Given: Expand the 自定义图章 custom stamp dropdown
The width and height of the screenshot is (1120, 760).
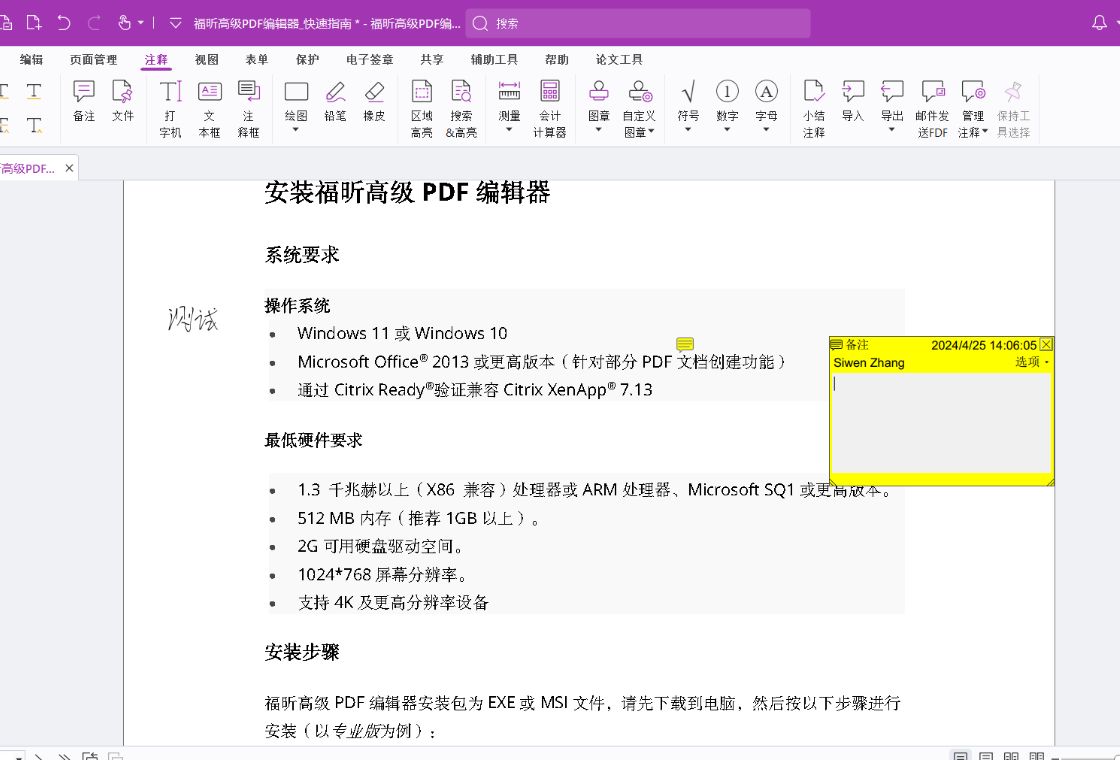Looking at the screenshot, I should click(x=651, y=132).
